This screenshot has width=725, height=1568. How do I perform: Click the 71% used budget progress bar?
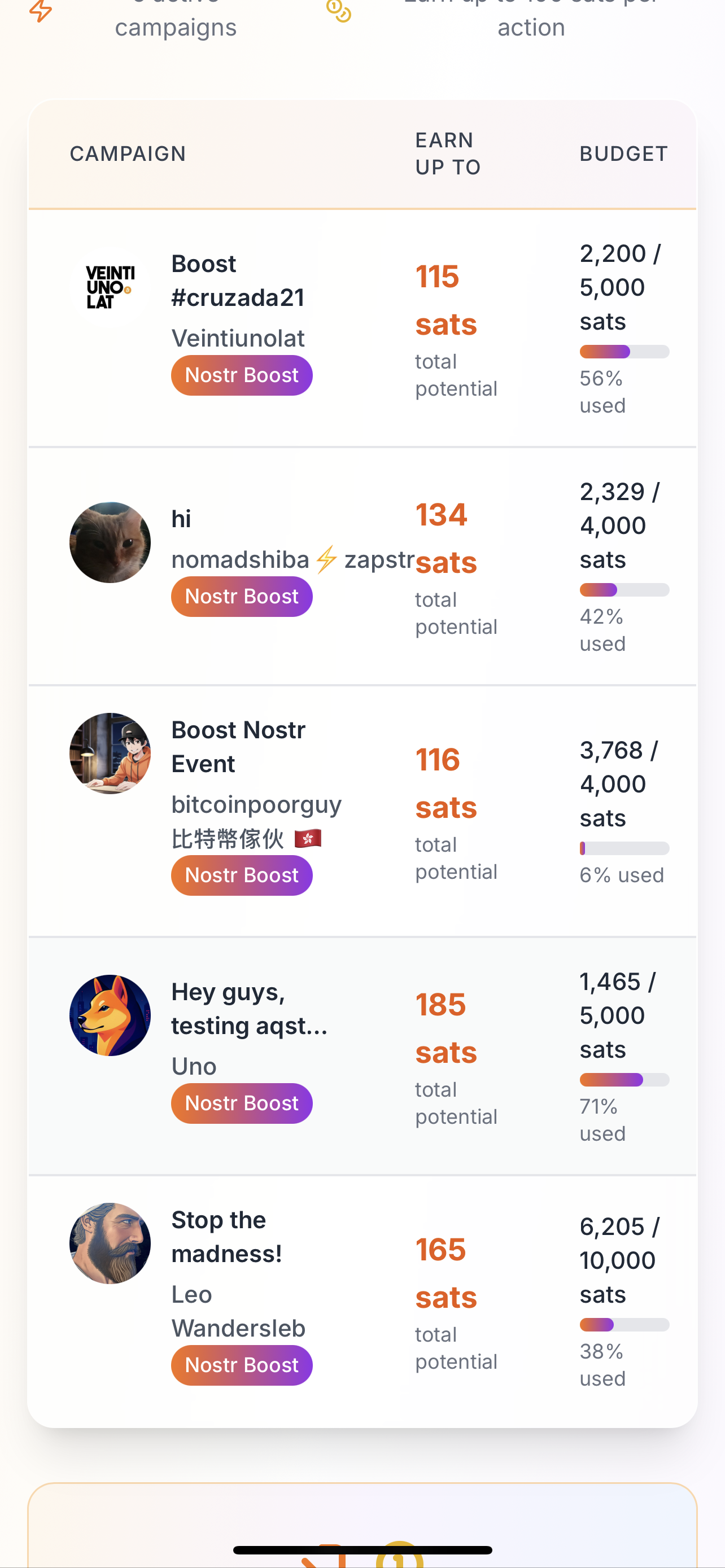(624, 1080)
